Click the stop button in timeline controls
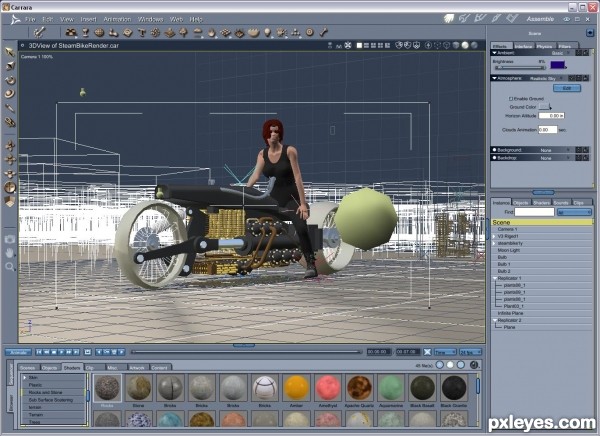The image size is (600, 436). [x=54, y=352]
